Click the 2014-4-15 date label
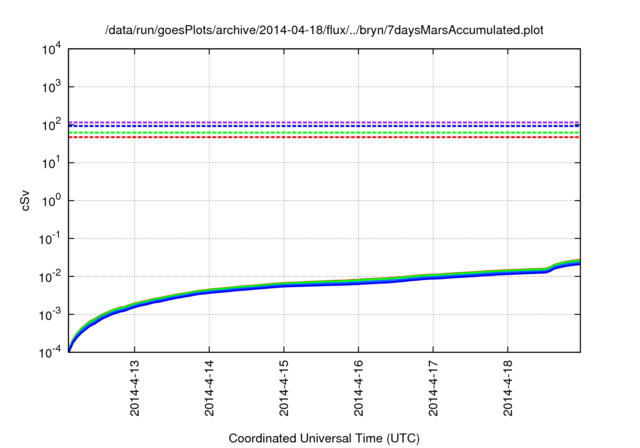 tap(284, 388)
